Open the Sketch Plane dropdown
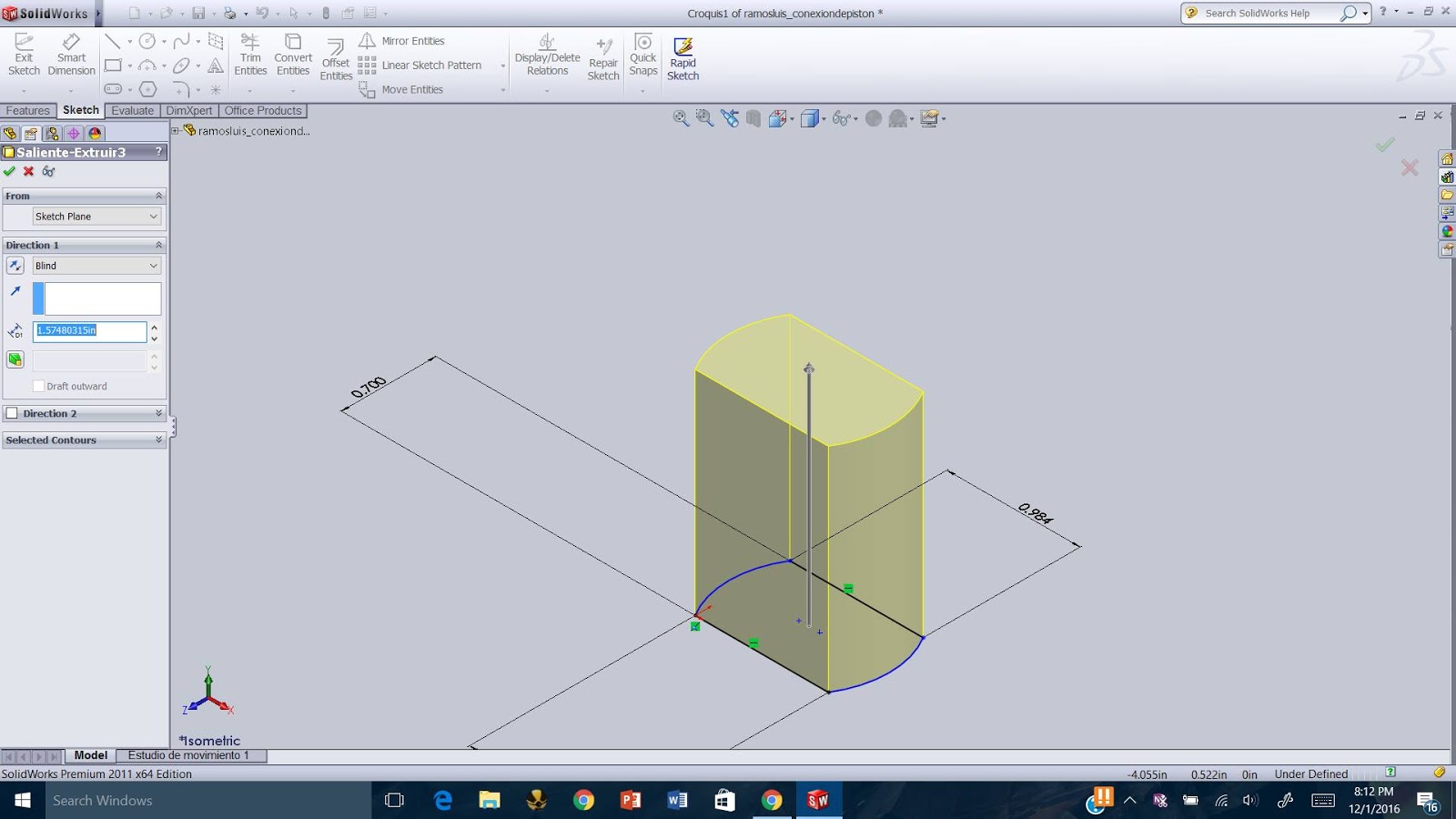 (96, 216)
